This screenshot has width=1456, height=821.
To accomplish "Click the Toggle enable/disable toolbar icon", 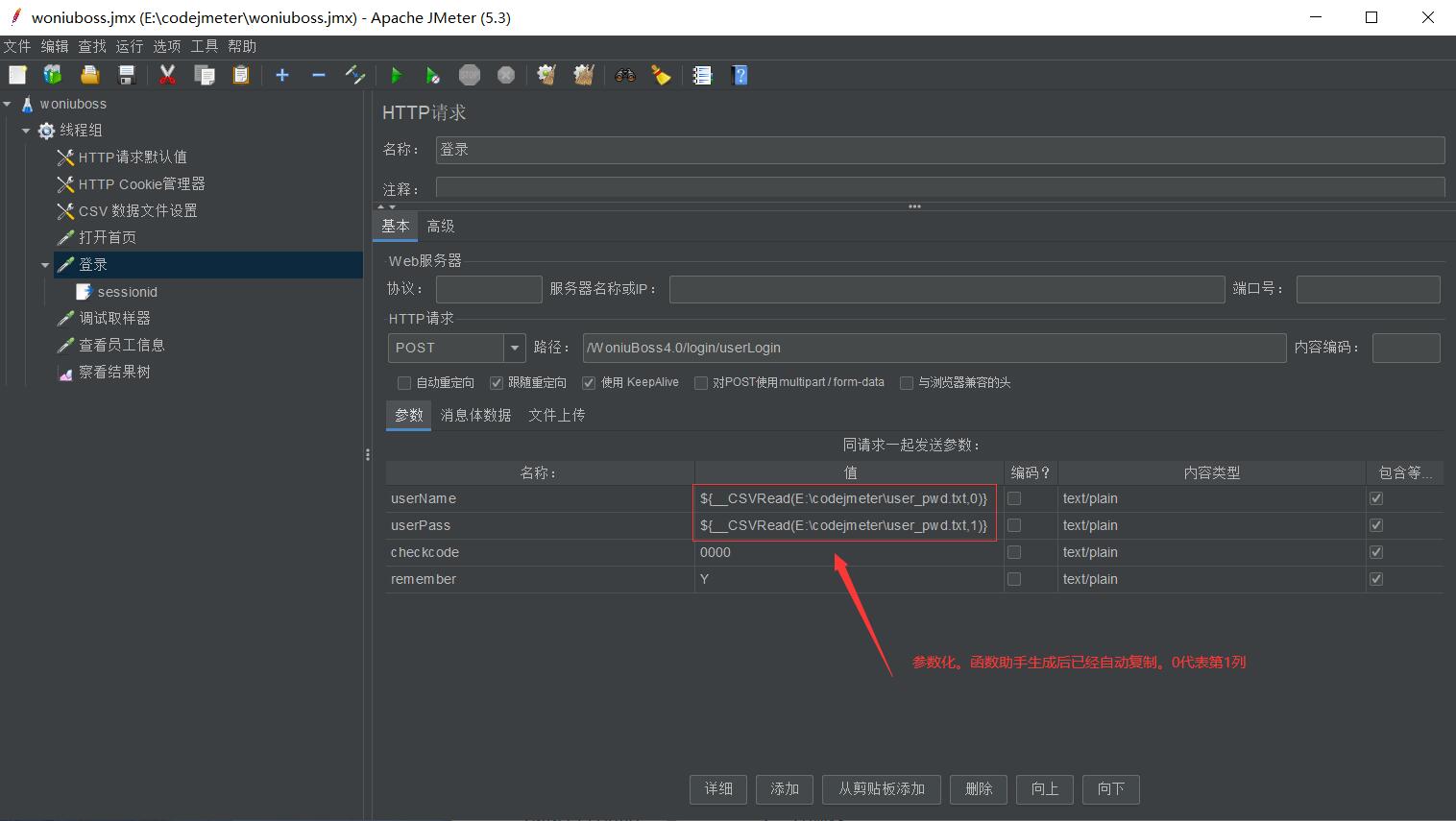I will click(x=355, y=75).
